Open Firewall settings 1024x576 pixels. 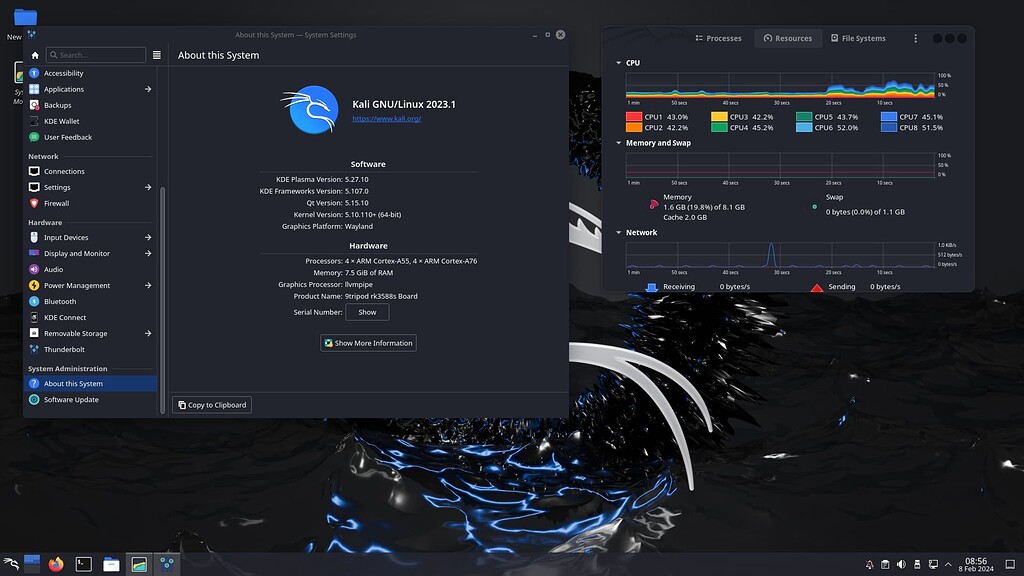point(55,203)
